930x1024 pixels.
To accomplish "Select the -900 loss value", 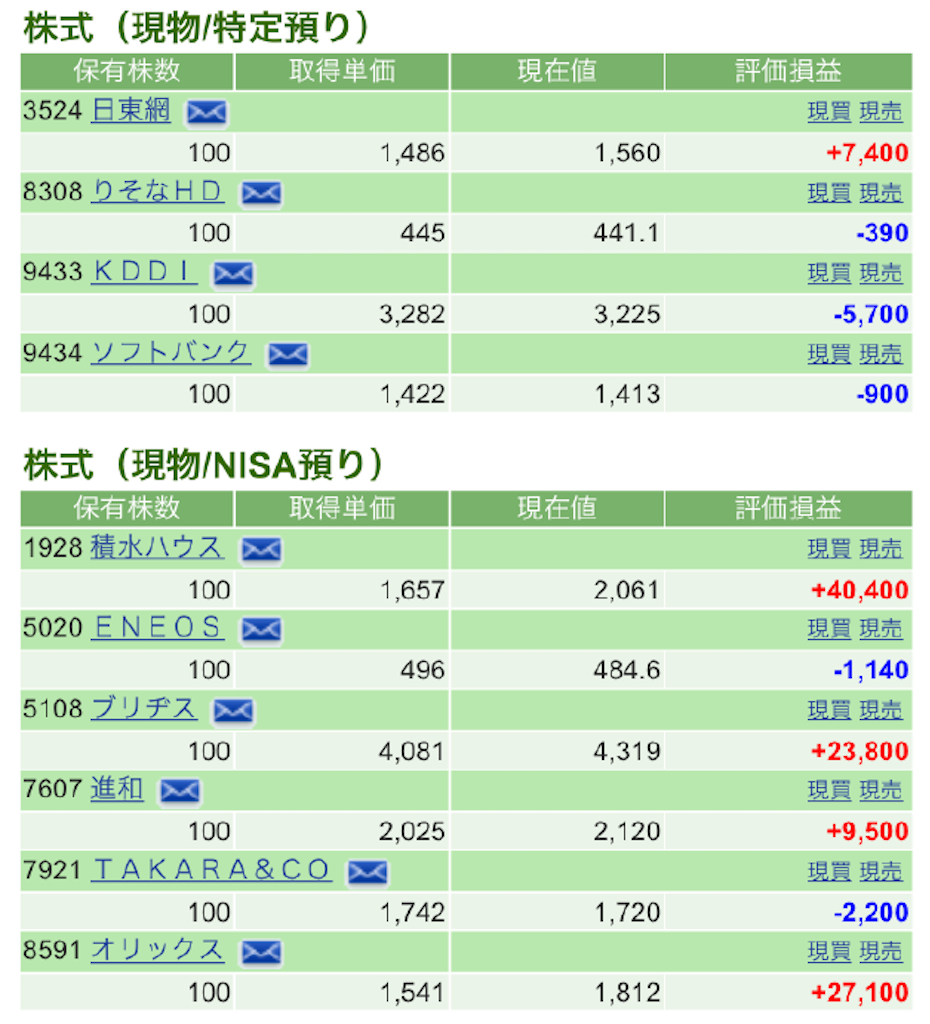I will point(882,394).
